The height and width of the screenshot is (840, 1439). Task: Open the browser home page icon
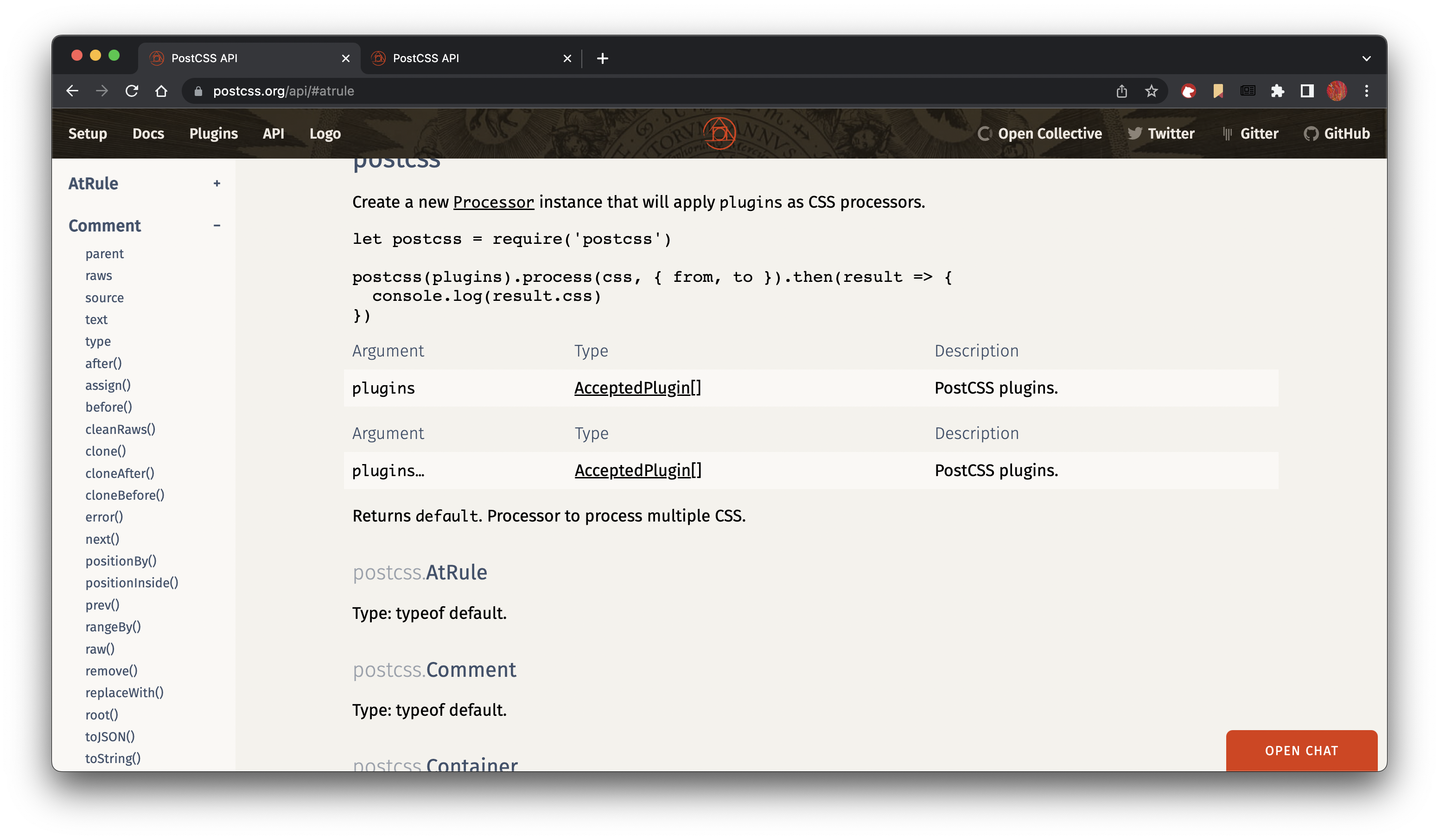pos(161,91)
